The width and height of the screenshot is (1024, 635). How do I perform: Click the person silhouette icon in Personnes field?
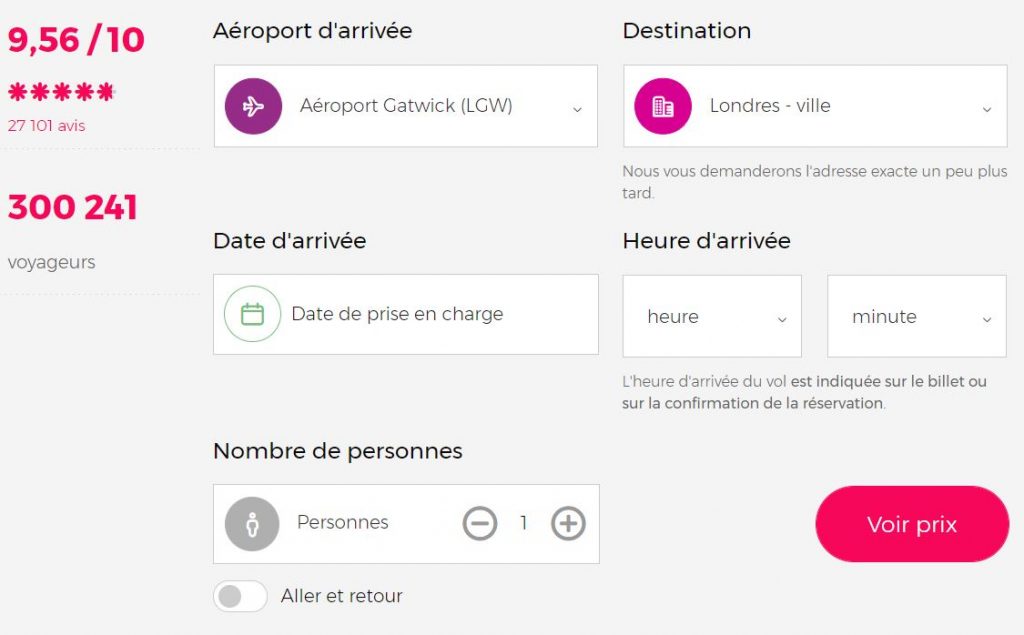pyautogui.click(x=252, y=522)
